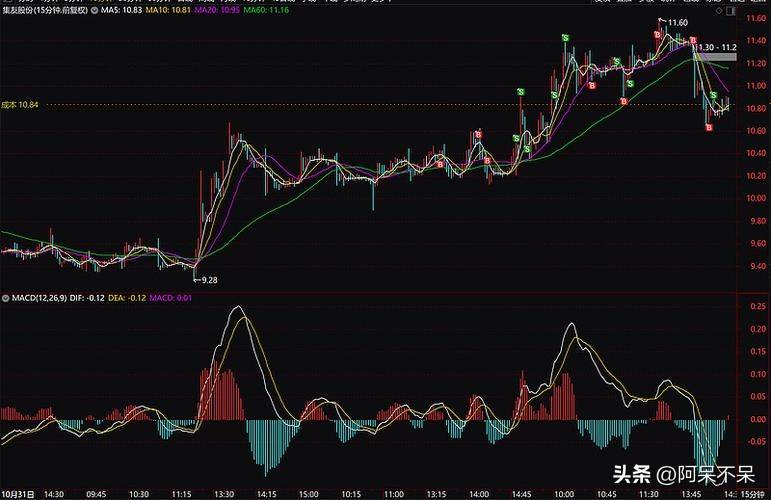Click the 集友股份(15分钟,前复权) chart title
771x500 pixels.
pos(45,10)
